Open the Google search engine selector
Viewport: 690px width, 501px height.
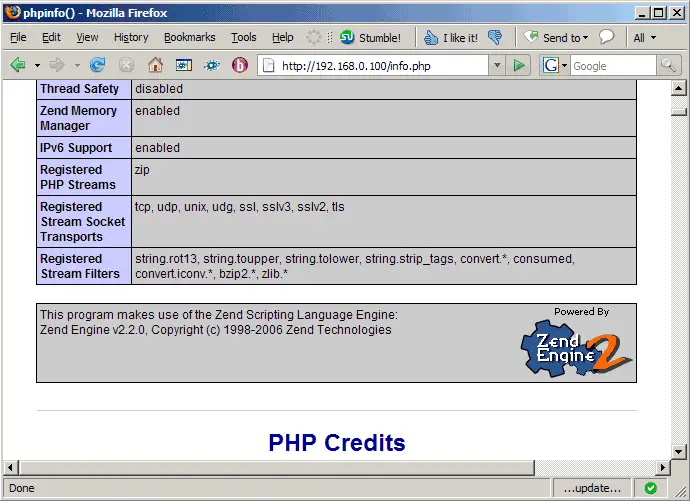pos(554,66)
